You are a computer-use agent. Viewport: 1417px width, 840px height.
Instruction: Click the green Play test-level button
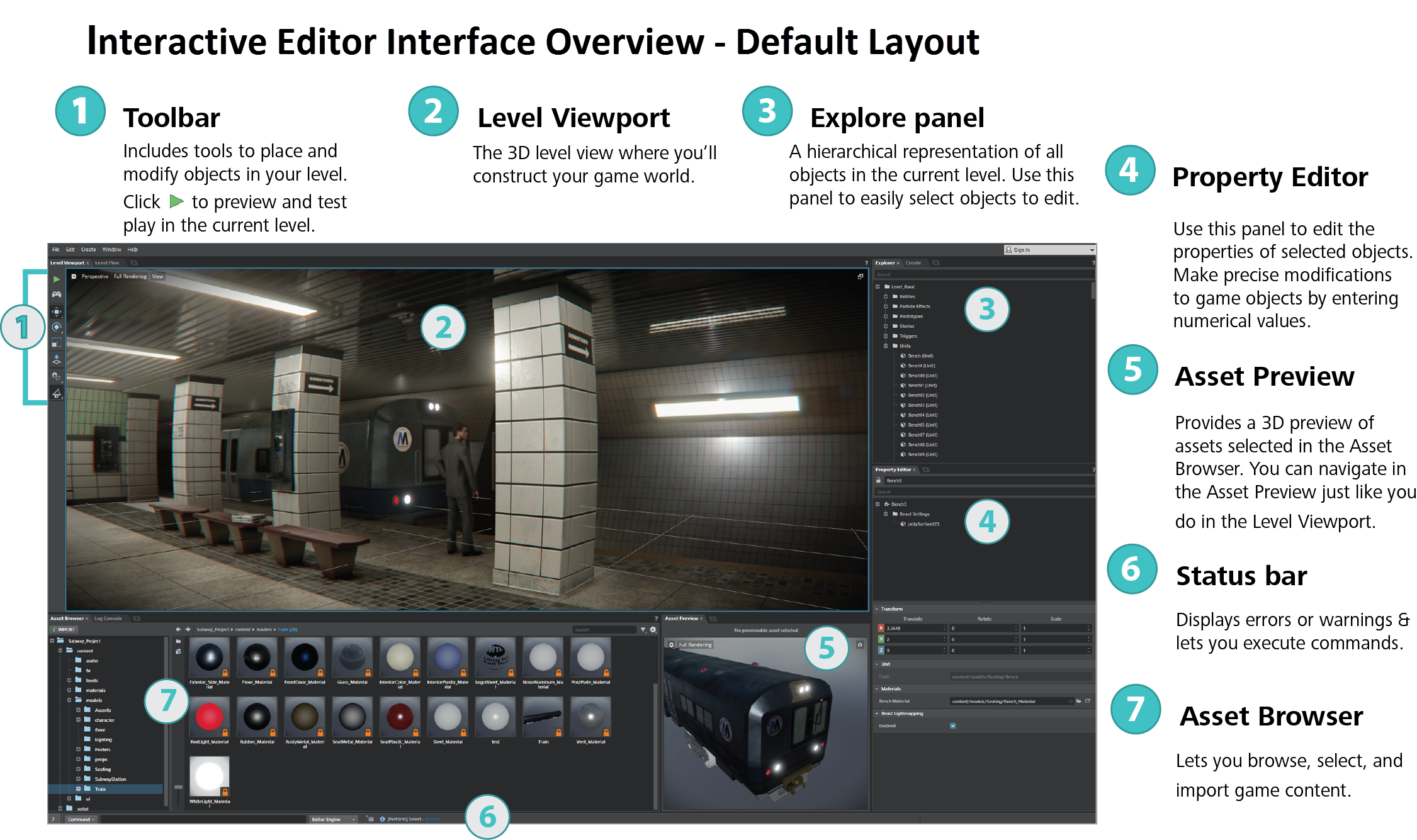(x=57, y=279)
